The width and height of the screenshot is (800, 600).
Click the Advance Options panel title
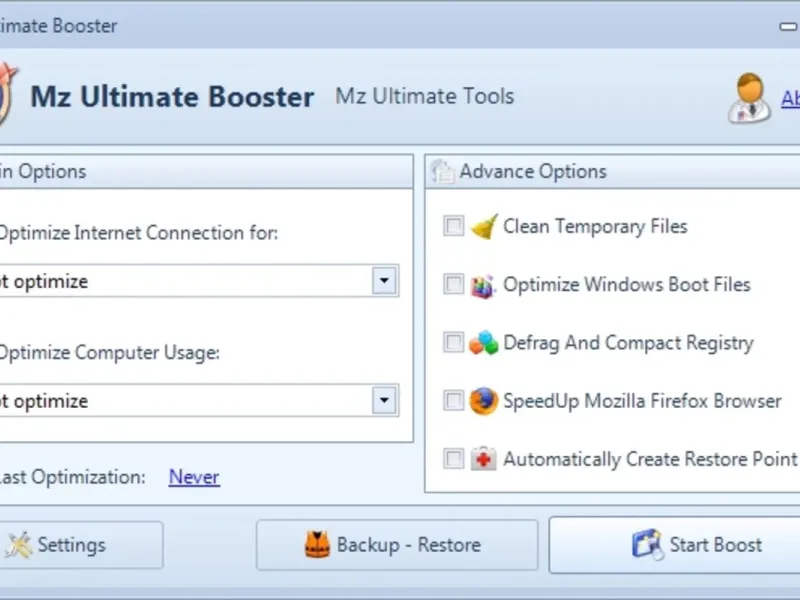[533, 171]
